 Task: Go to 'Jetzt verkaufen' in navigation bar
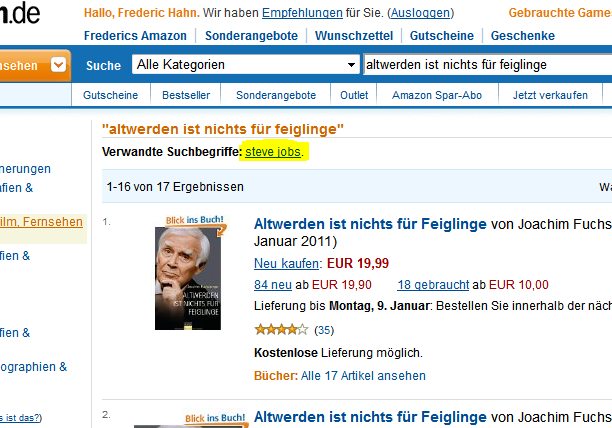(550, 95)
